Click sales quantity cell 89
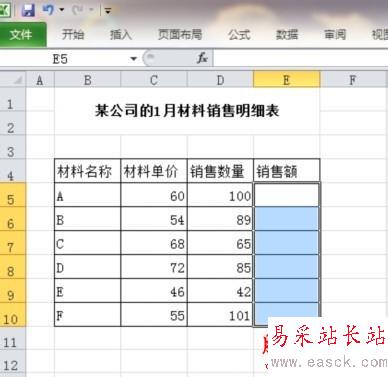Image resolution: width=388 pixels, height=377 pixels. click(x=220, y=219)
